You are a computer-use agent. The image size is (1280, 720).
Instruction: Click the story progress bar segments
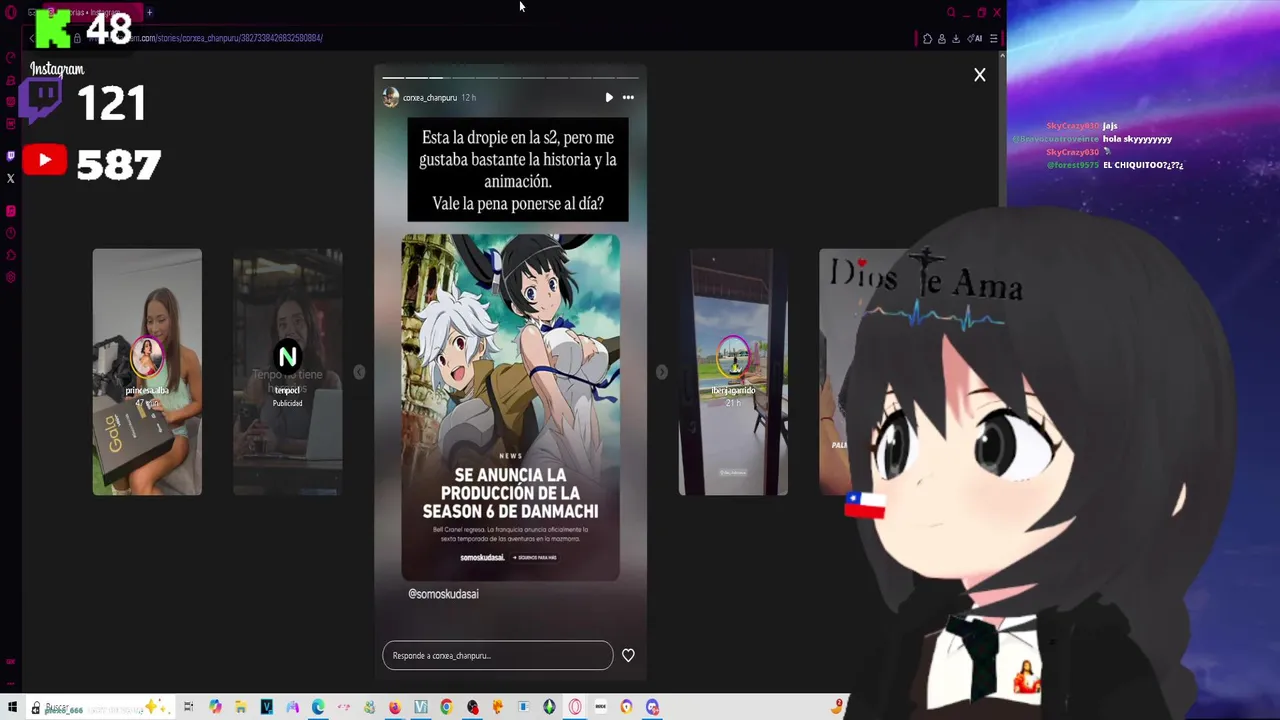[510, 77]
